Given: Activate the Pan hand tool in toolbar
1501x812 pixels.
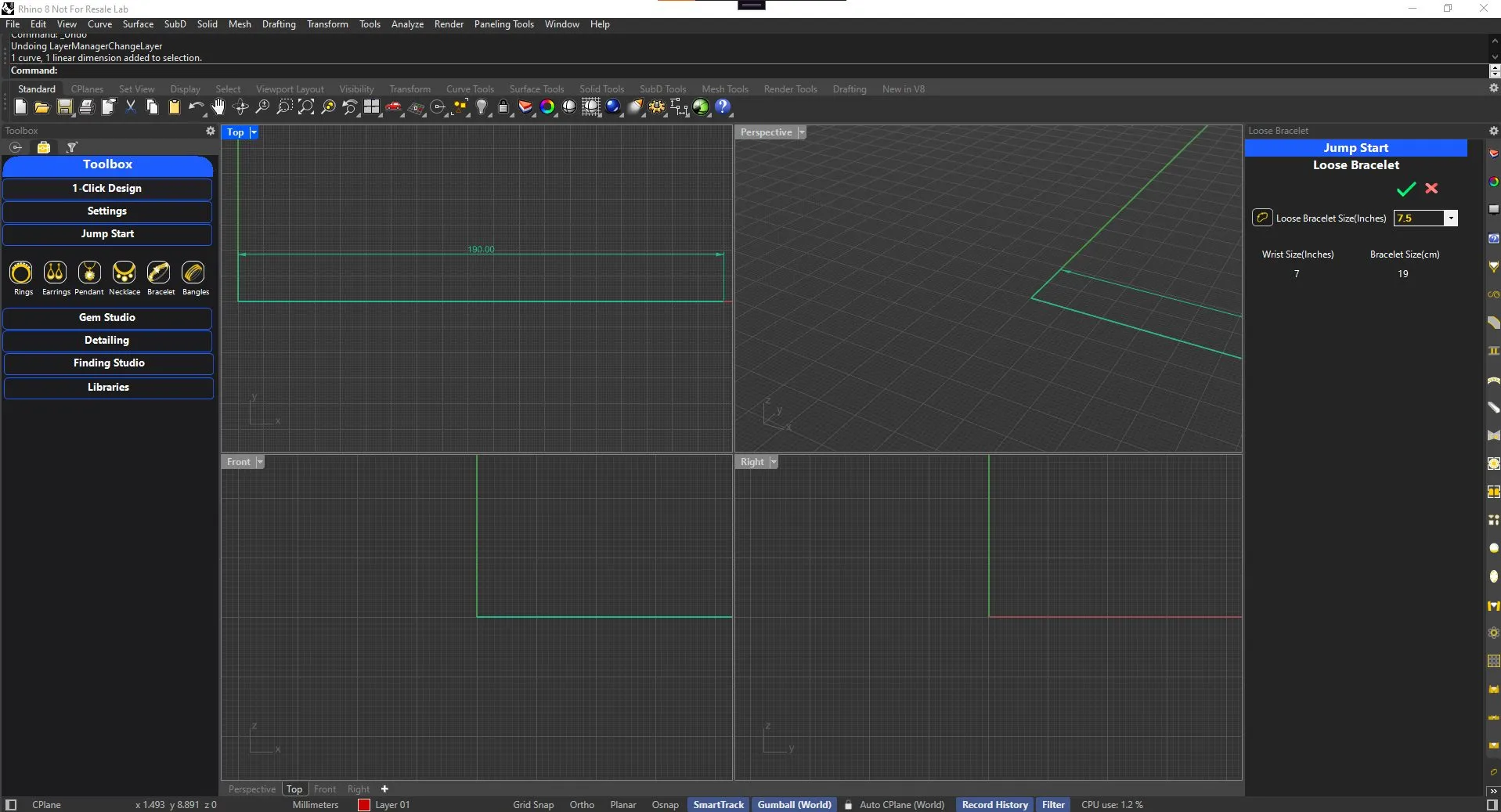Looking at the screenshot, I should coord(218,107).
